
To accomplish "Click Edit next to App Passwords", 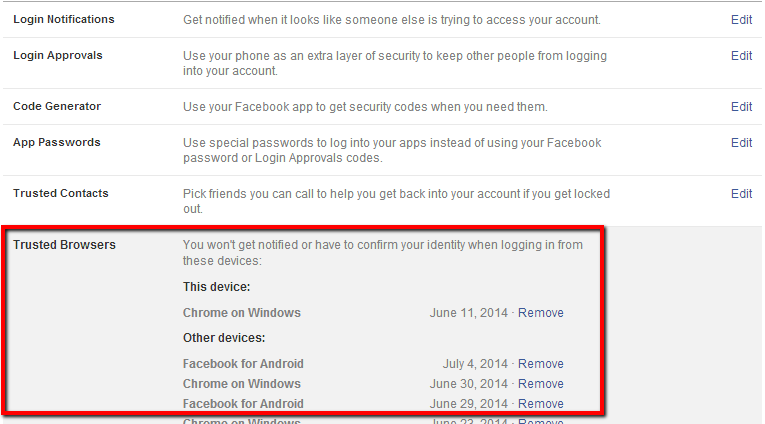I will pyautogui.click(x=741, y=143).
